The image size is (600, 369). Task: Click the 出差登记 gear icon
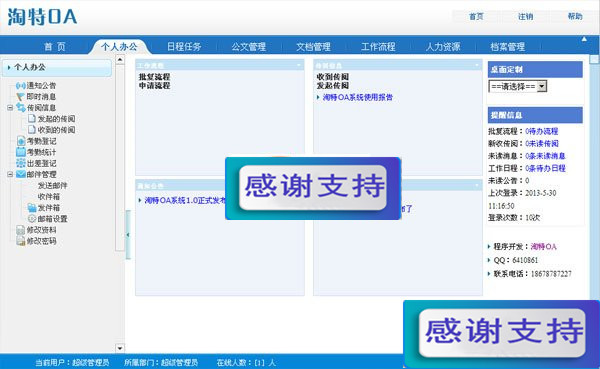click(x=21, y=163)
